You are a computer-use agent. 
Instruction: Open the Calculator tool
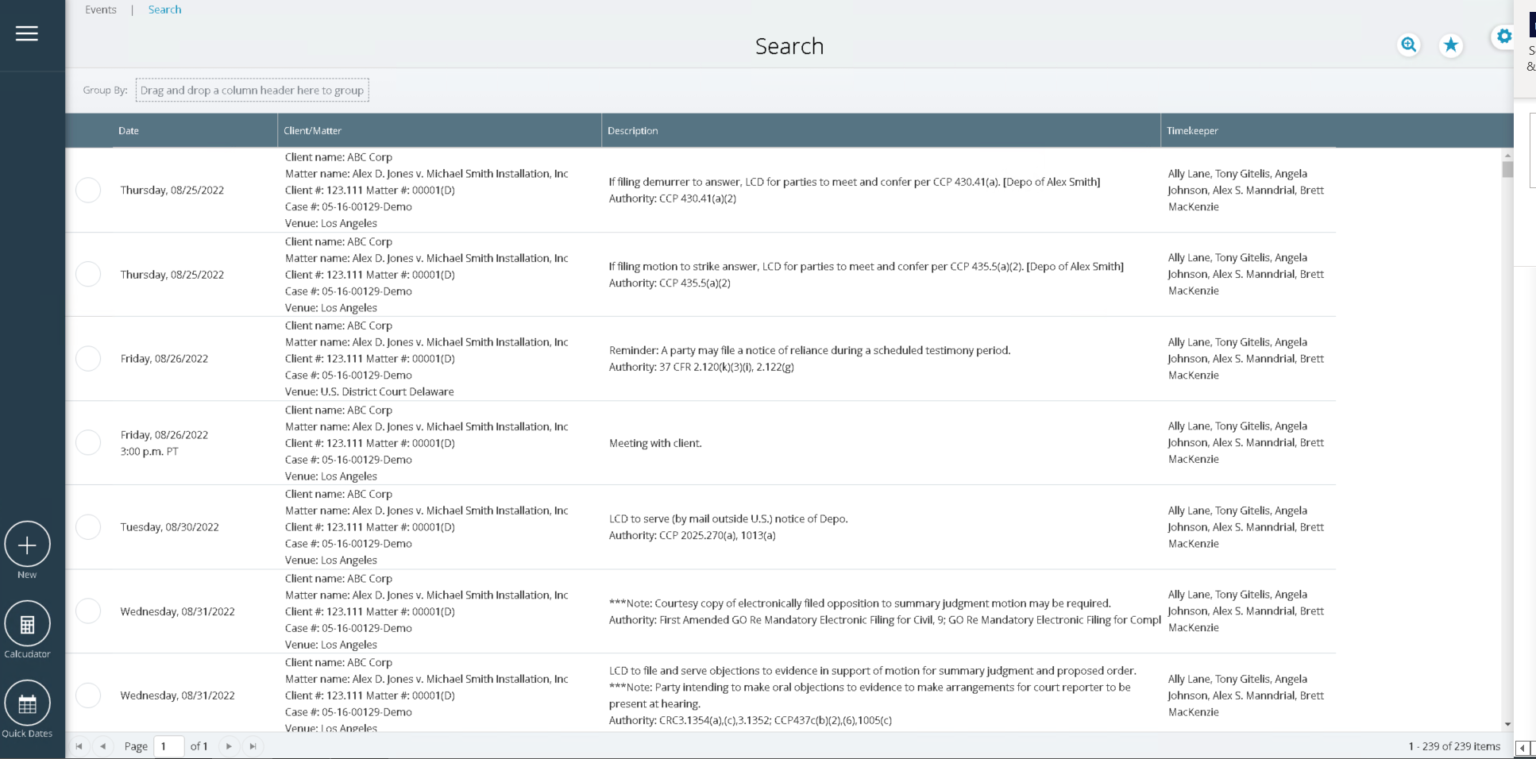27,625
